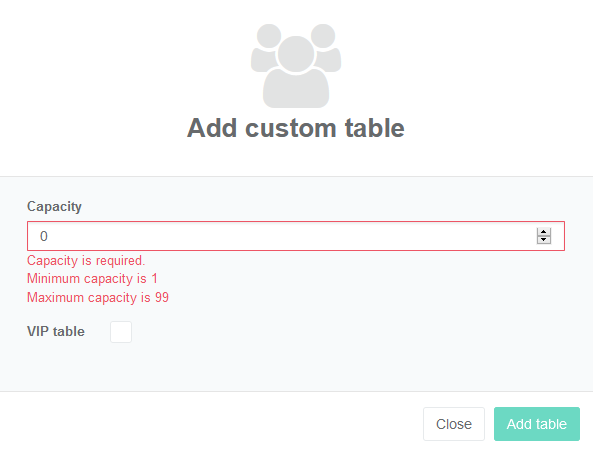The height and width of the screenshot is (454, 593).
Task: Click the right background person in icon
Action: point(326,48)
